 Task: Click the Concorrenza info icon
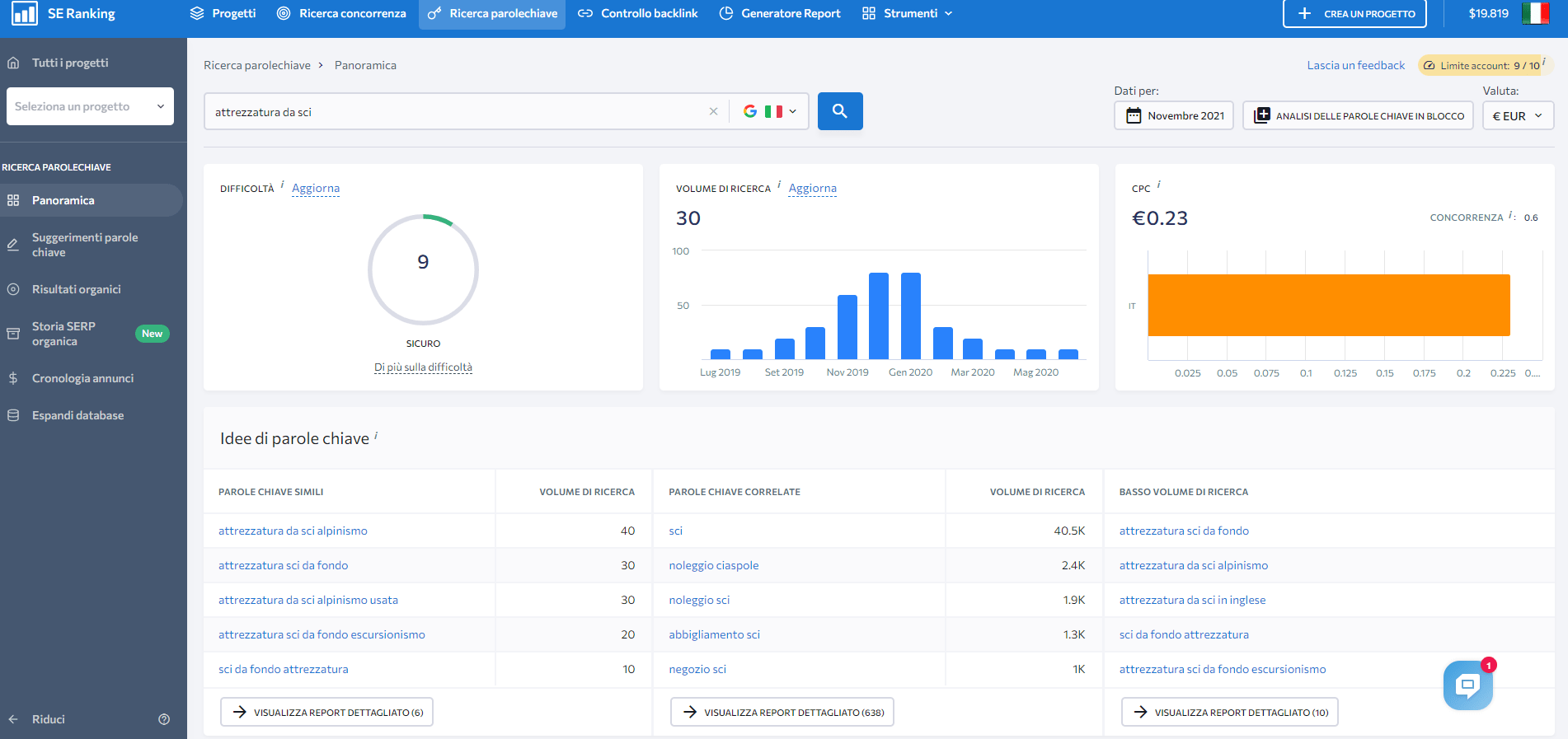tap(1510, 216)
